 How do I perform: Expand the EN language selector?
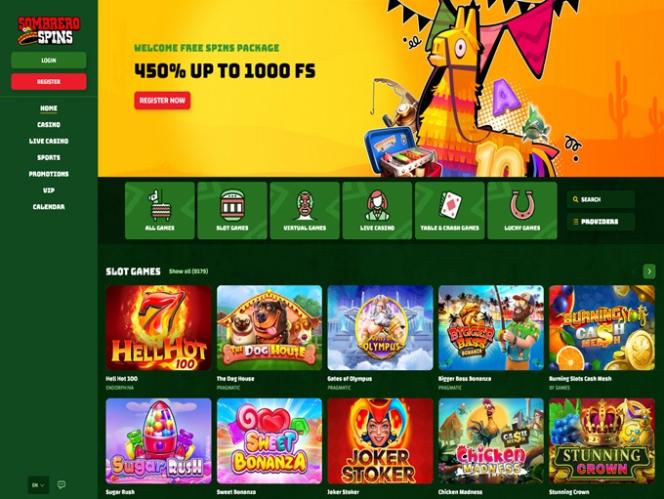pyautogui.click(x=39, y=485)
